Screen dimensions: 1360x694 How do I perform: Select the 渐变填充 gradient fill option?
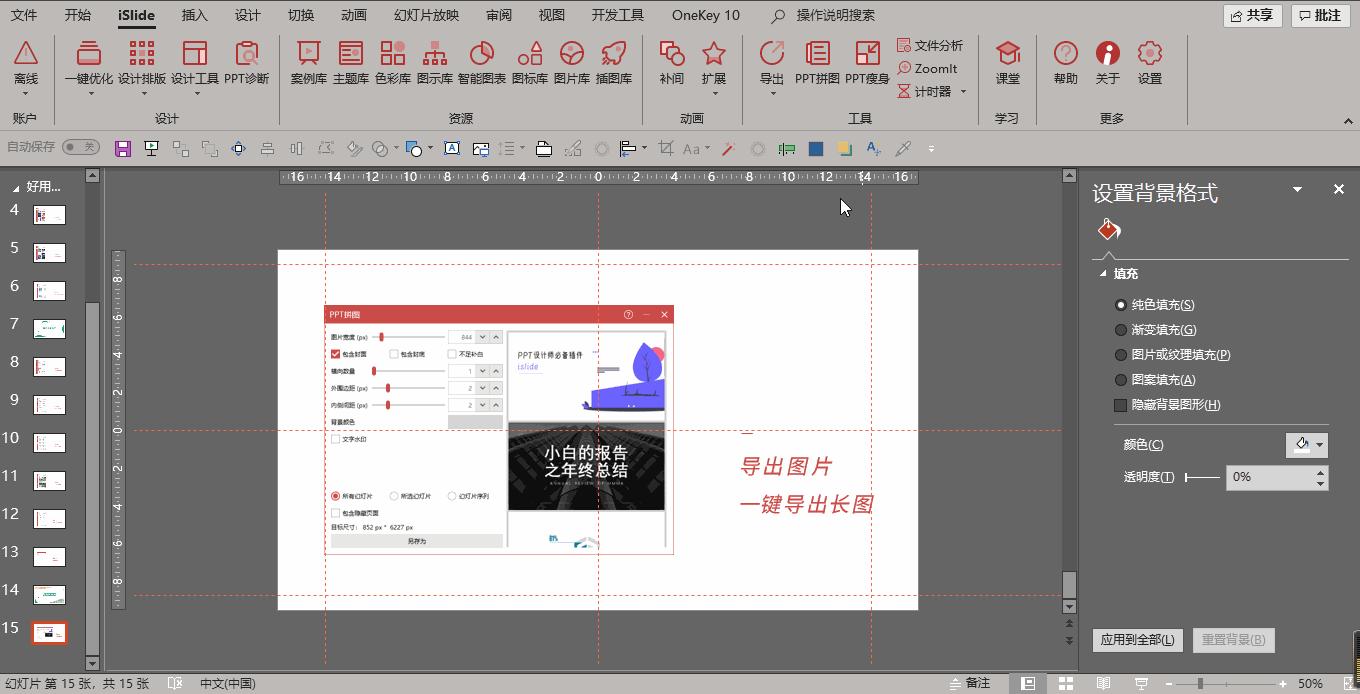click(1121, 329)
